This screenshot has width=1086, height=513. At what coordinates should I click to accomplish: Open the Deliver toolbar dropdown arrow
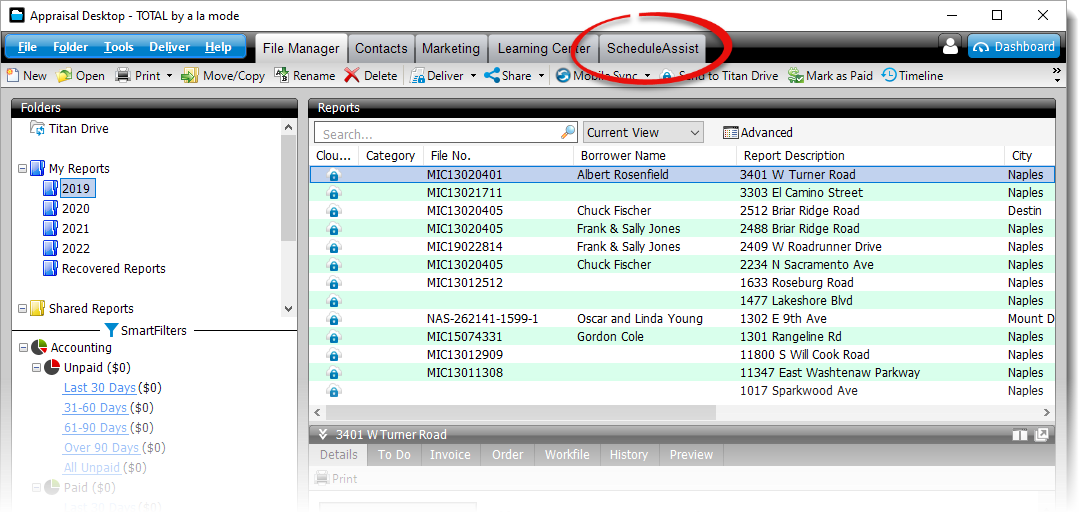tap(474, 76)
